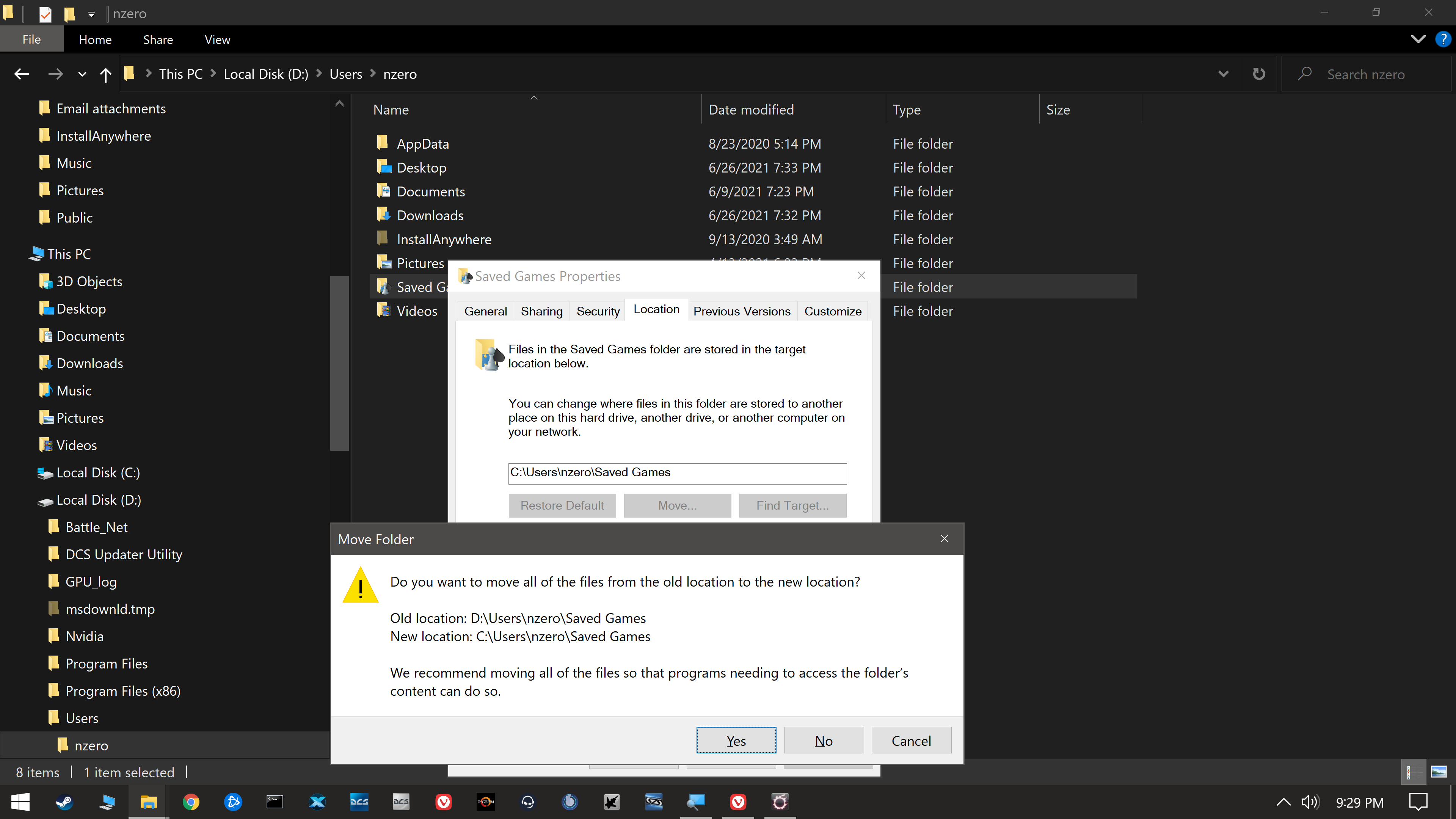Open the Action Center notifications icon
Screen dimensions: 1456x819
(x=1418, y=802)
